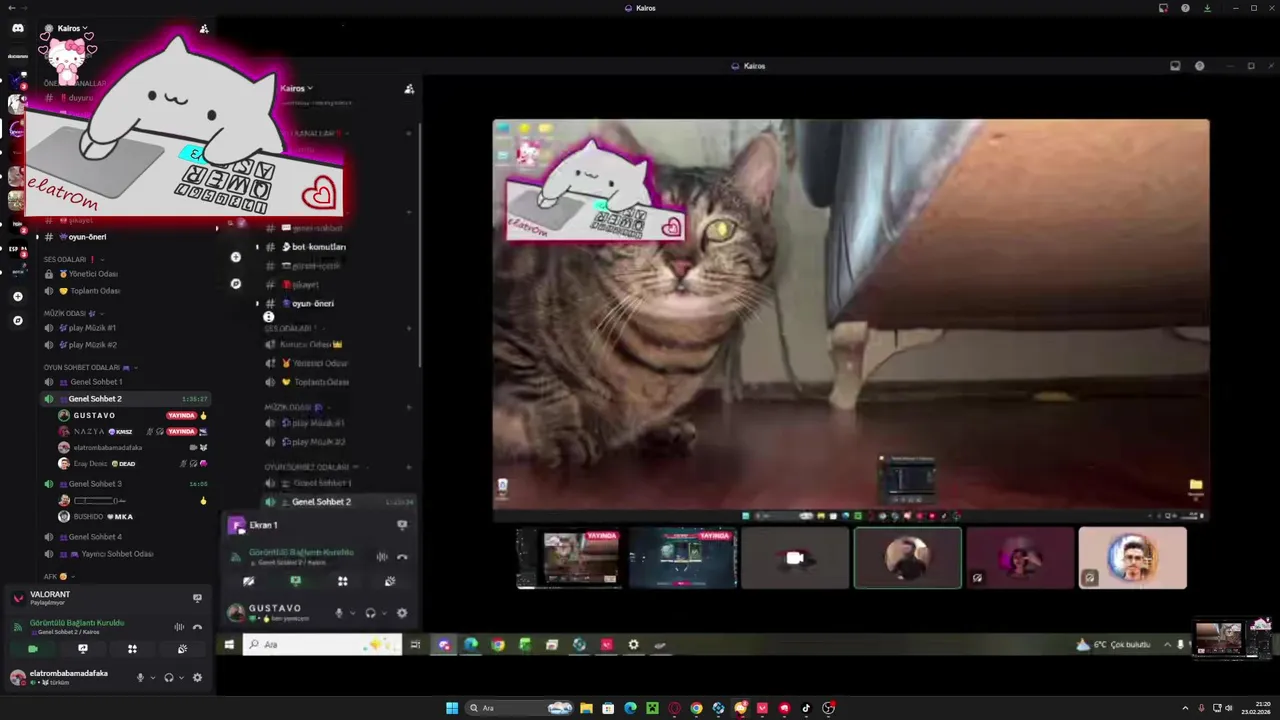1280x720 pixels.
Task: Click the taskbar Ara search box
Action: (520, 708)
